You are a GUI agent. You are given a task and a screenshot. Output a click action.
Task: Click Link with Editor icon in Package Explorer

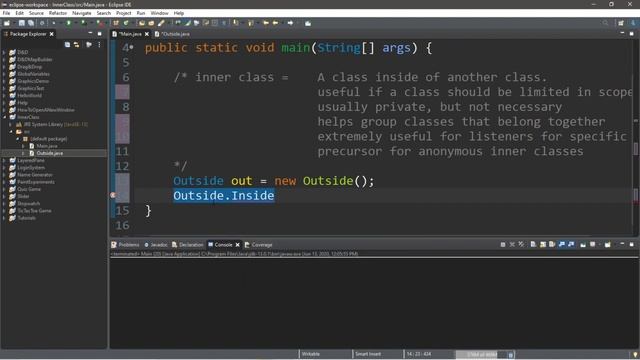77,44
